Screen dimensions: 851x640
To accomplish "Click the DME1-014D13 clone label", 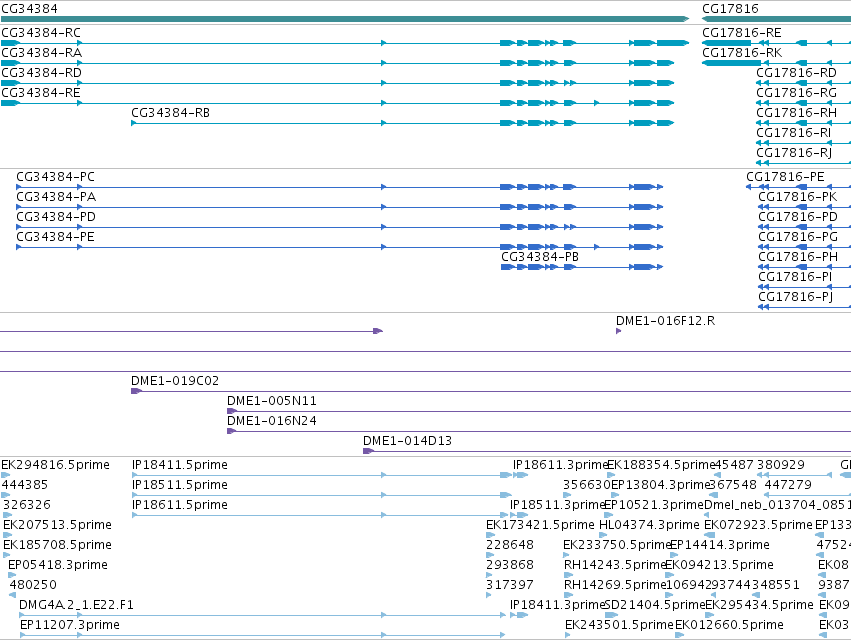I will point(407,441).
